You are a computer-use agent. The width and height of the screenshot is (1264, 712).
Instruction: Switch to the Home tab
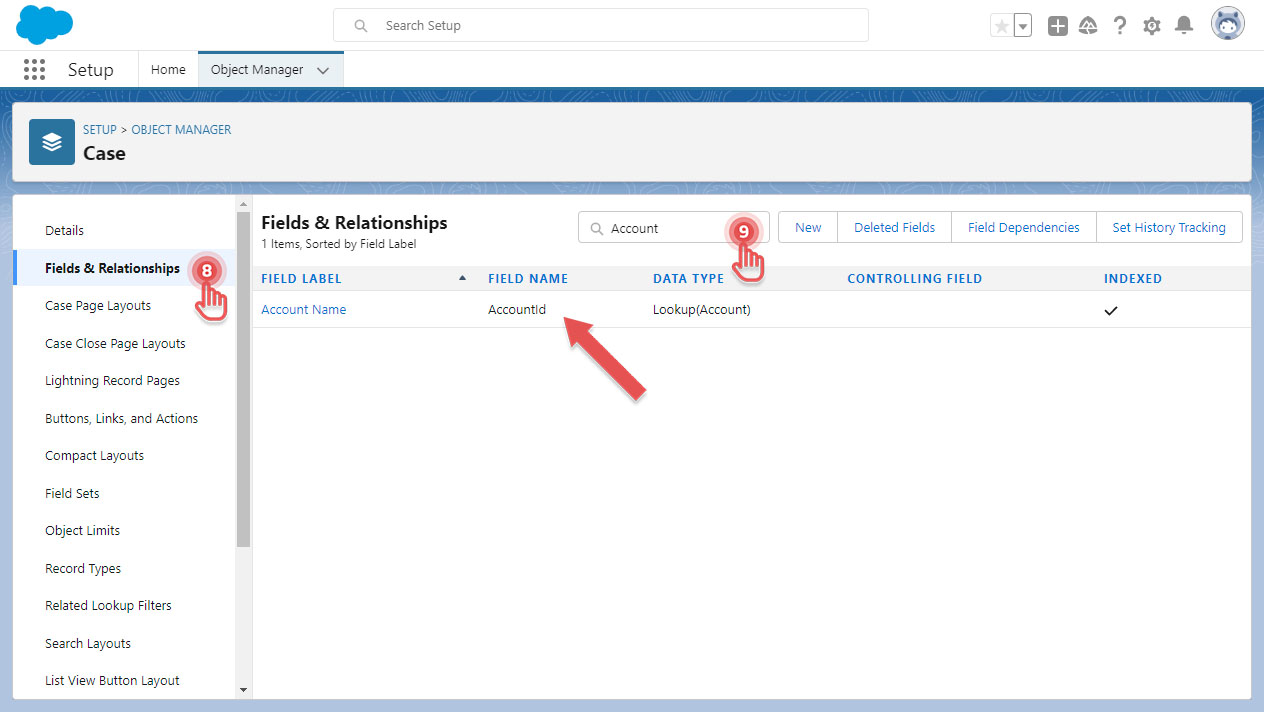click(x=167, y=69)
